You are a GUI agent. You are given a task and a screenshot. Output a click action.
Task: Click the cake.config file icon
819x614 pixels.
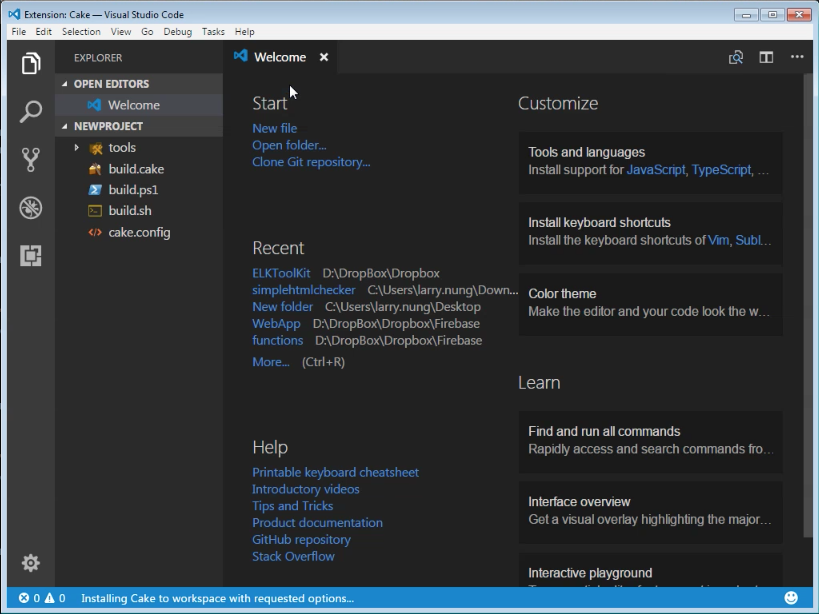tap(95, 232)
